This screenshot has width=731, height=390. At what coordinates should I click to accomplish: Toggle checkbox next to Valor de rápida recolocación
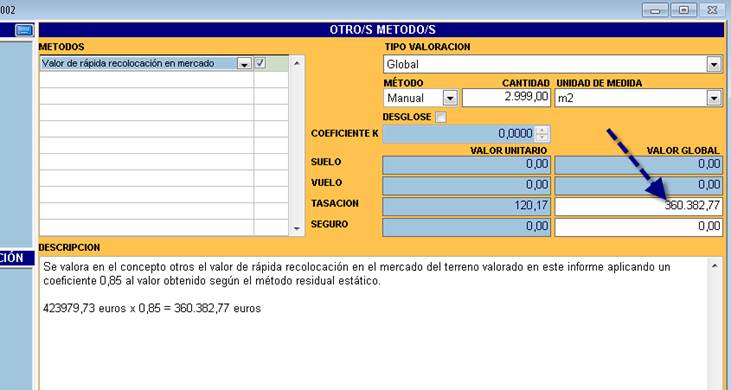click(261, 63)
